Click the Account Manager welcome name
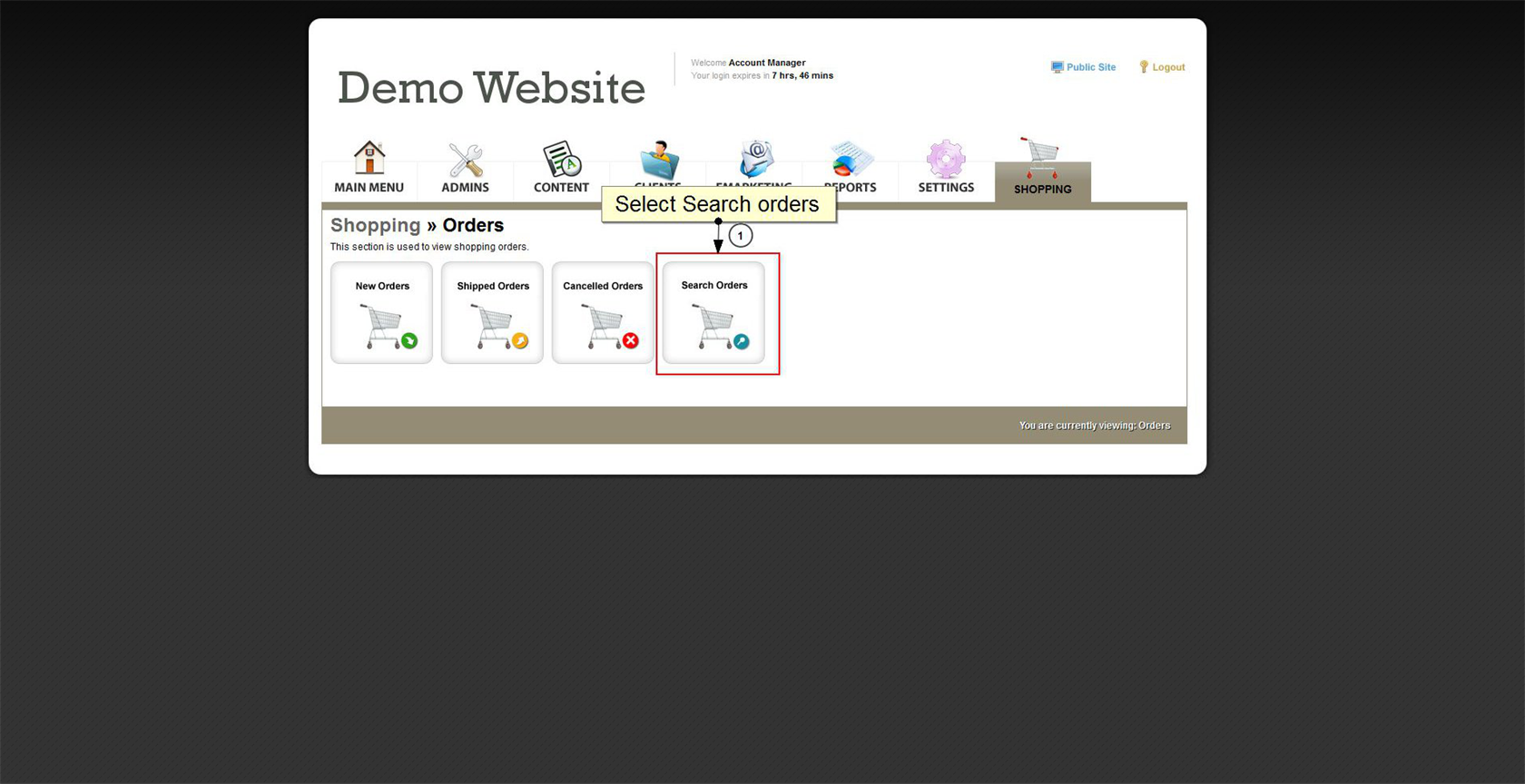This screenshot has width=1525, height=784. 766,63
